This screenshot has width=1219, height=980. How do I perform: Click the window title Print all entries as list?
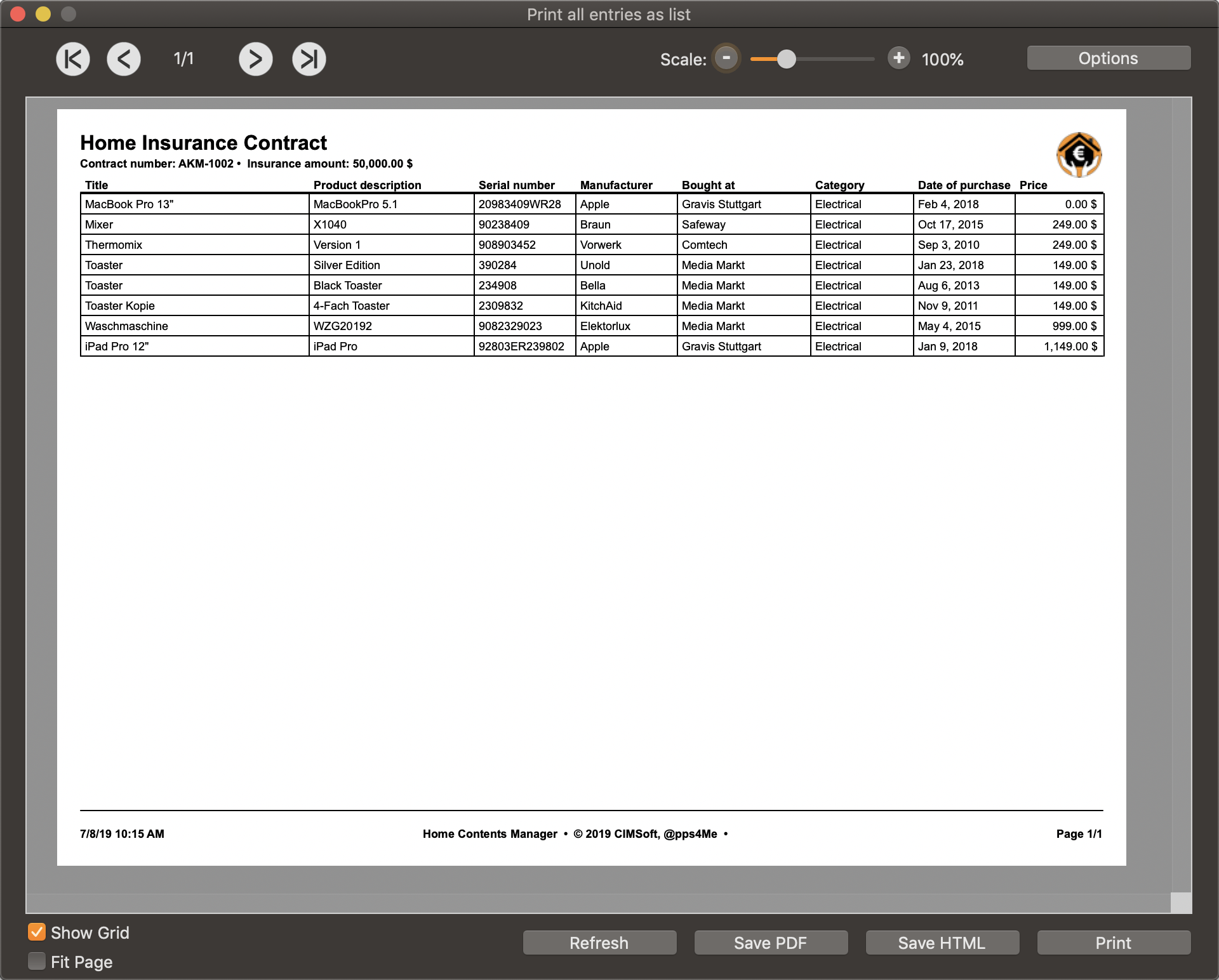608,15
